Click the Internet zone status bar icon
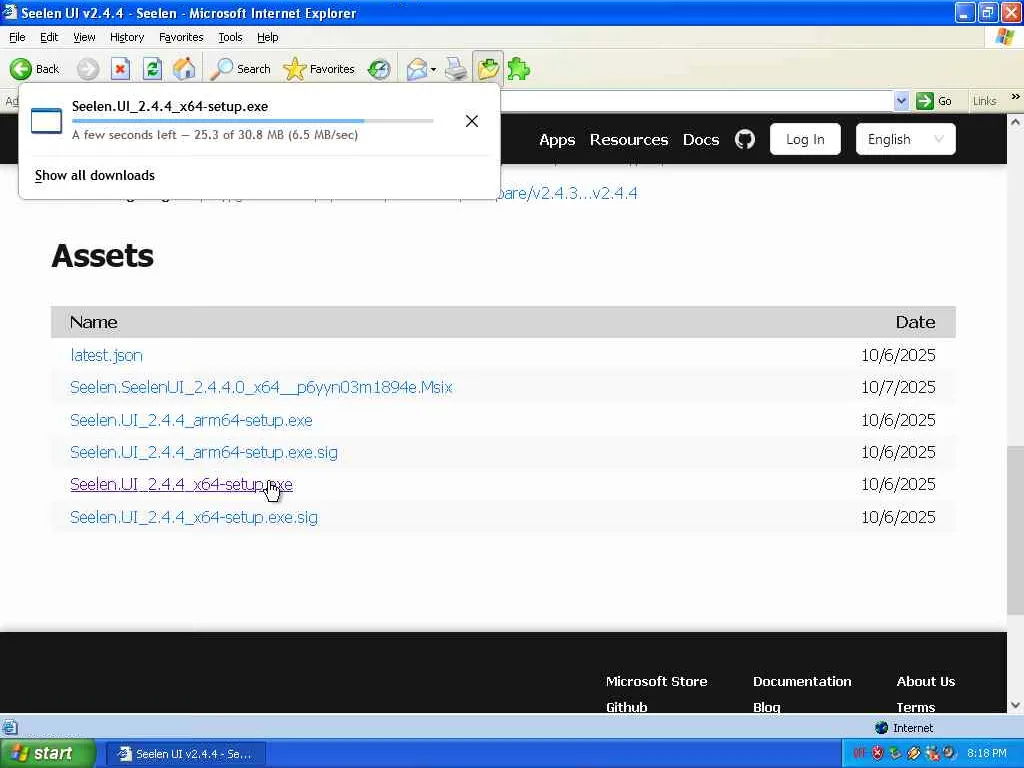This screenshot has height=768, width=1024. coord(881,728)
